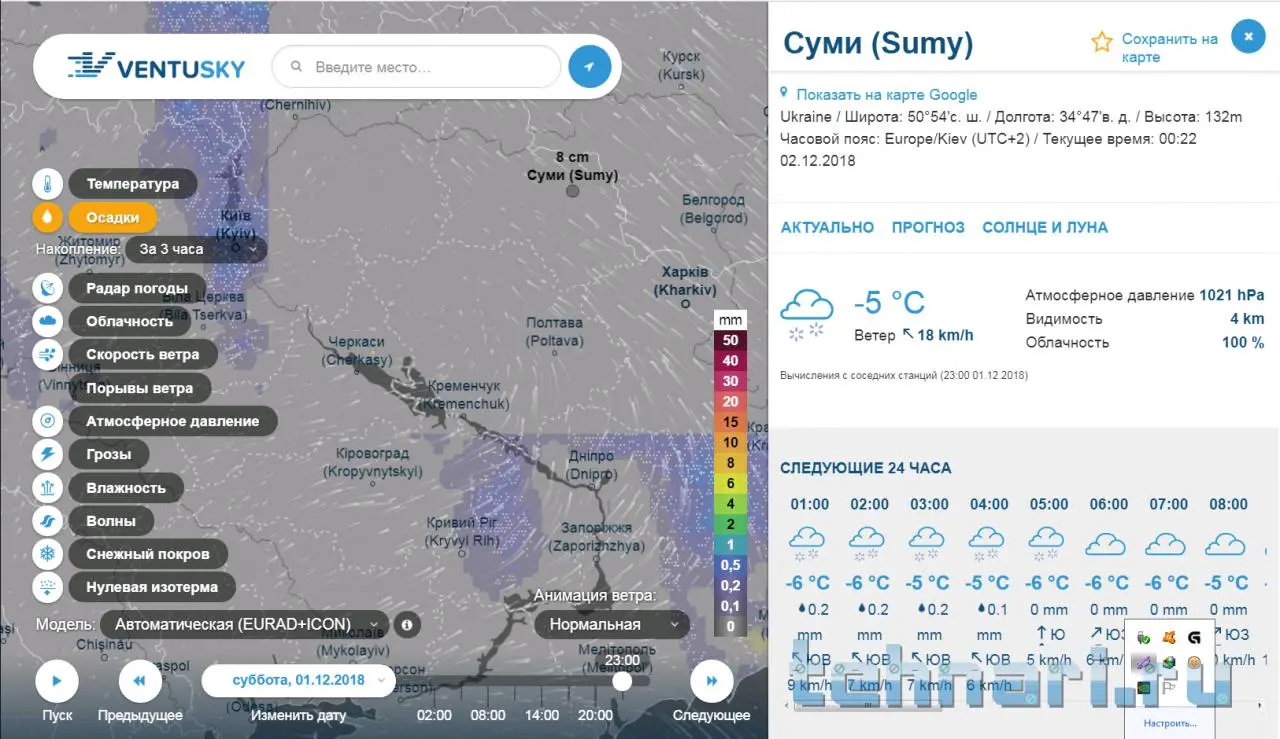Click the info icon next to the model selector
Image resolution: width=1280 pixels, height=739 pixels.
[x=407, y=624]
